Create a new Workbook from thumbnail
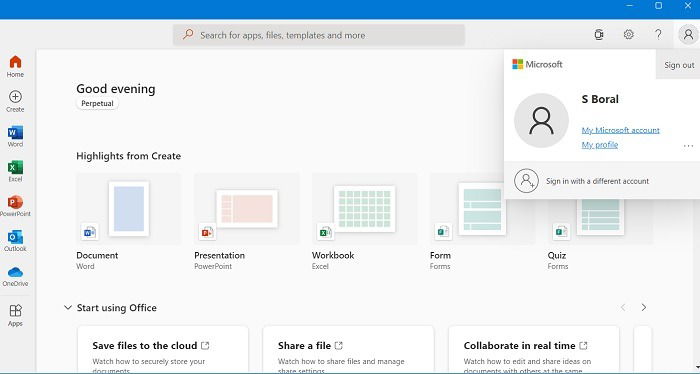700x374 pixels. click(364, 209)
